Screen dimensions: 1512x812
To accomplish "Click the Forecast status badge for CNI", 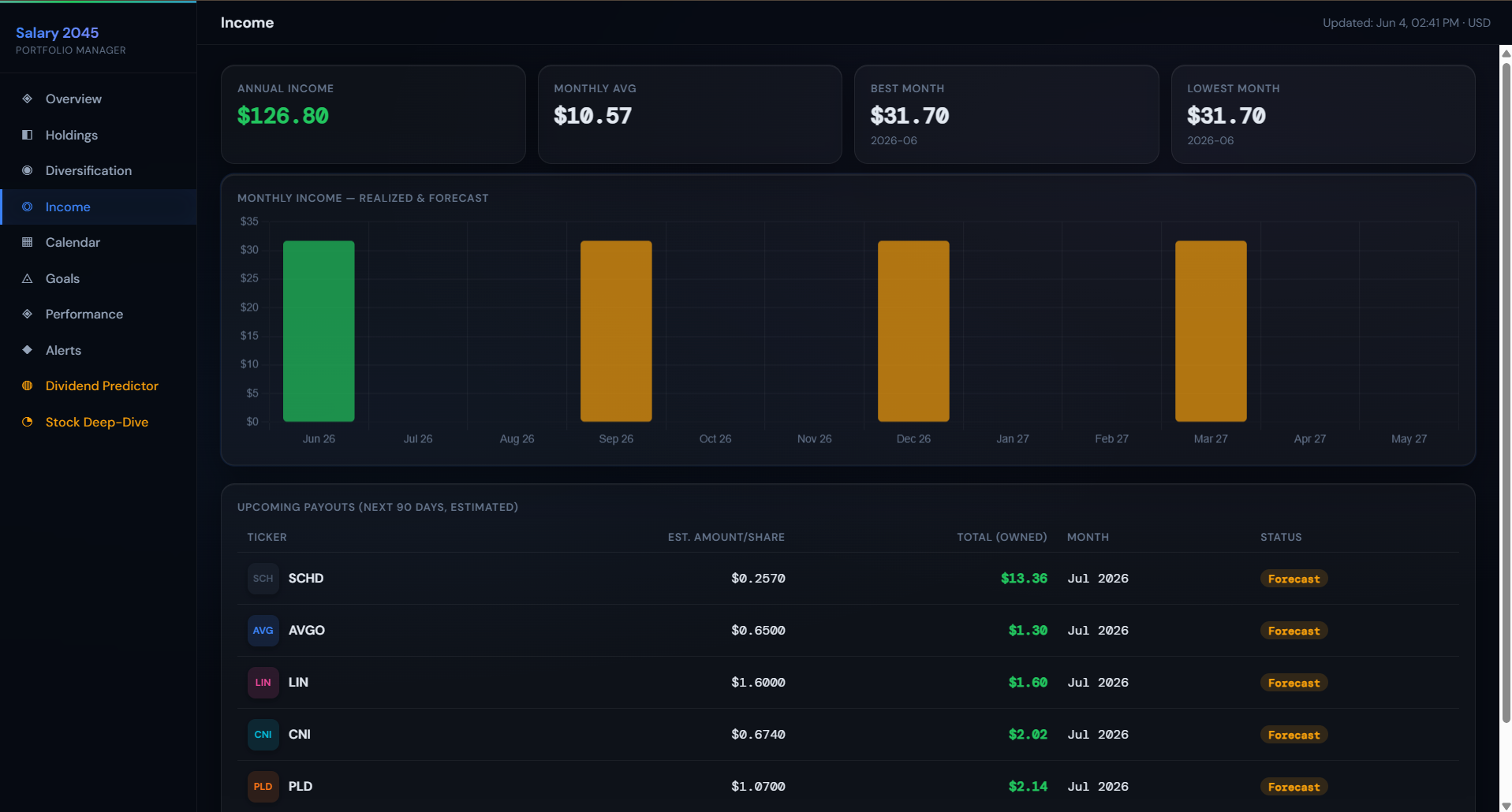I will pyautogui.click(x=1294, y=735).
